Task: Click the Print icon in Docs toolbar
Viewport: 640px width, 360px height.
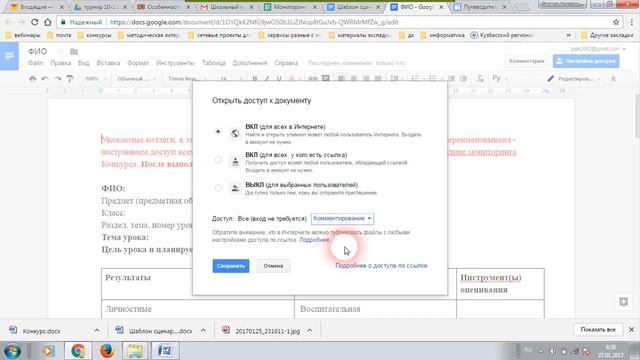Action: [33, 78]
